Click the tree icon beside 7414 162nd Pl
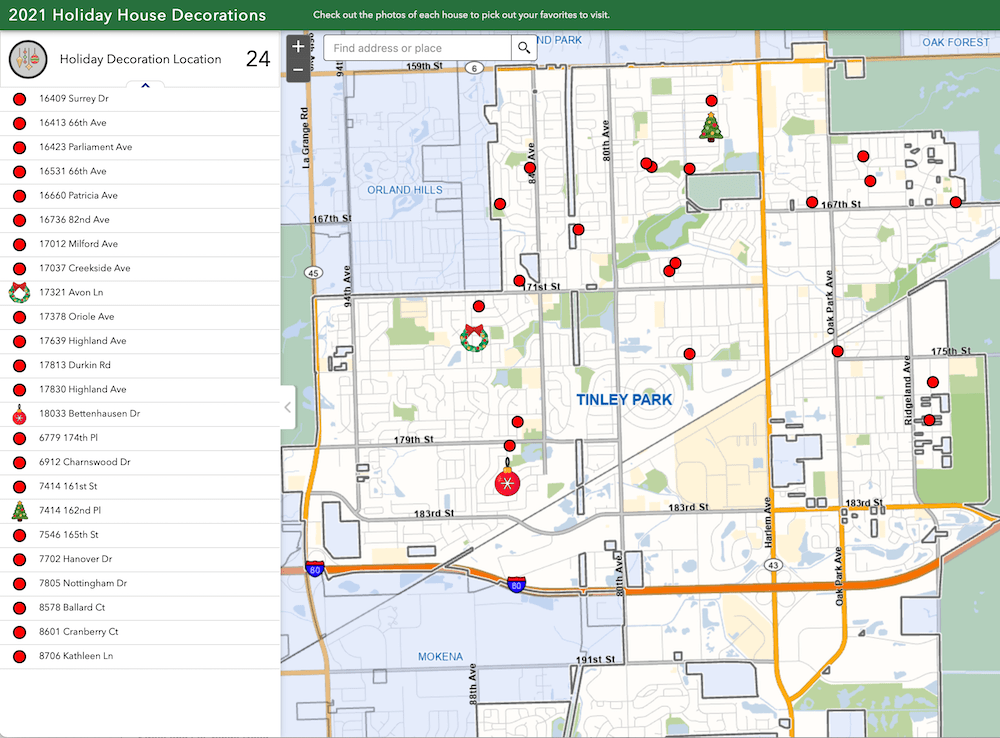1000x738 pixels. (20, 511)
